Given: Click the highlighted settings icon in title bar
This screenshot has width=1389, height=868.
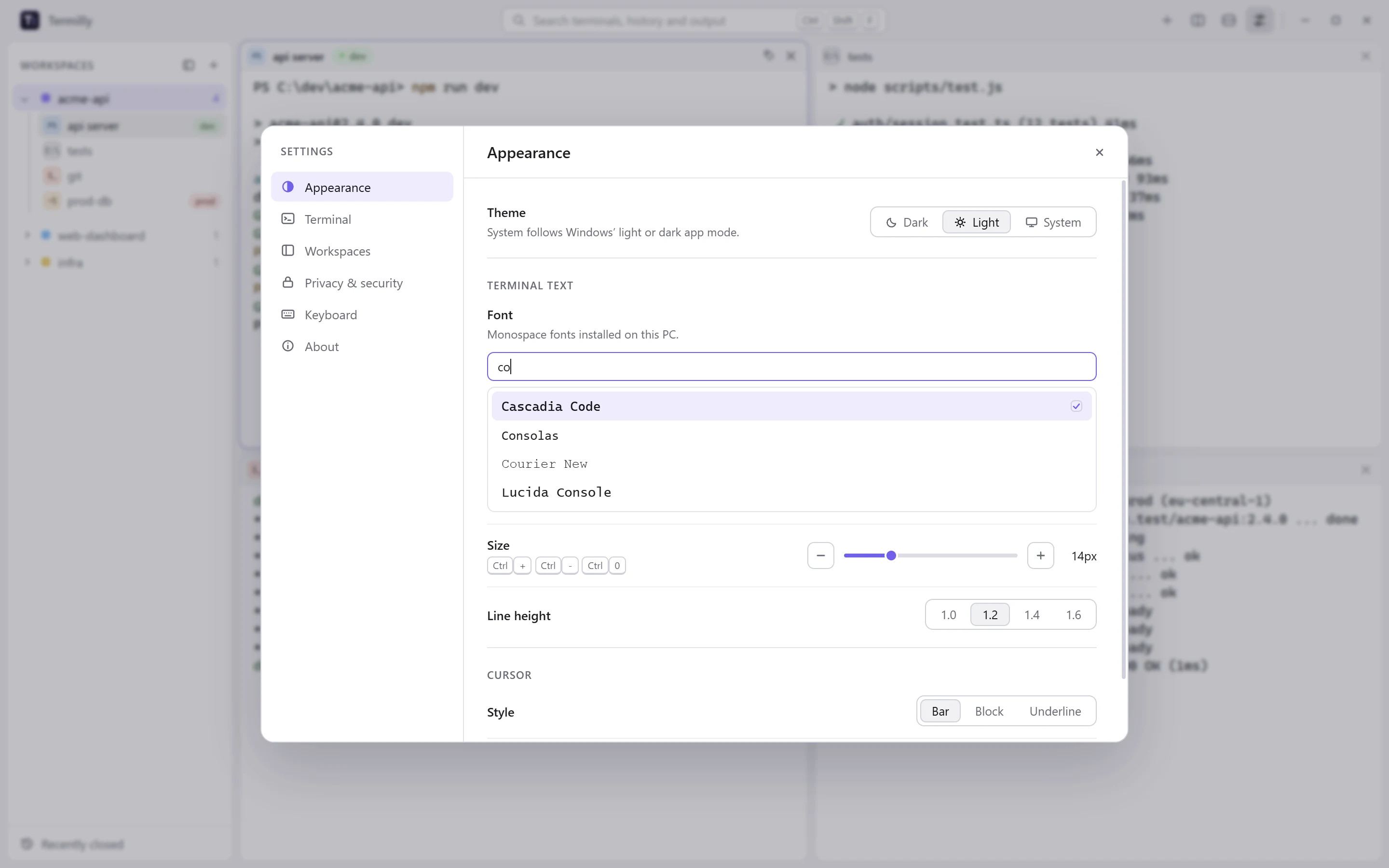Looking at the screenshot, I should (x=1260, y=21).
